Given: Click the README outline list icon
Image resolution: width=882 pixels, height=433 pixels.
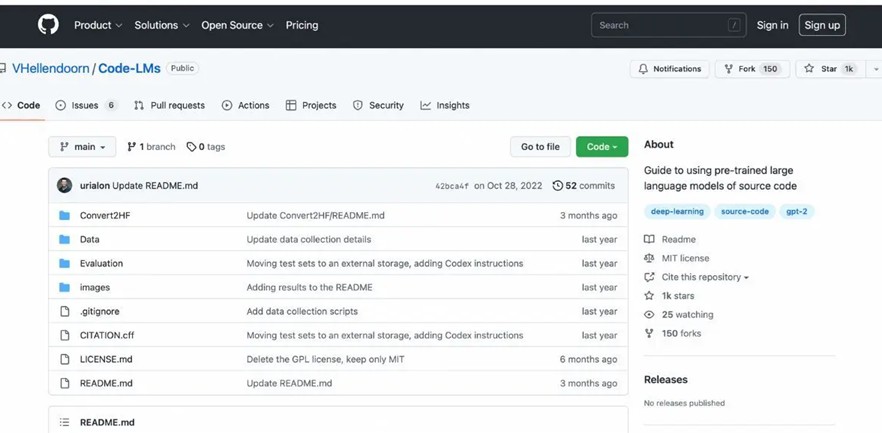Looking at the screenshot, I should [x=65, y=422].
